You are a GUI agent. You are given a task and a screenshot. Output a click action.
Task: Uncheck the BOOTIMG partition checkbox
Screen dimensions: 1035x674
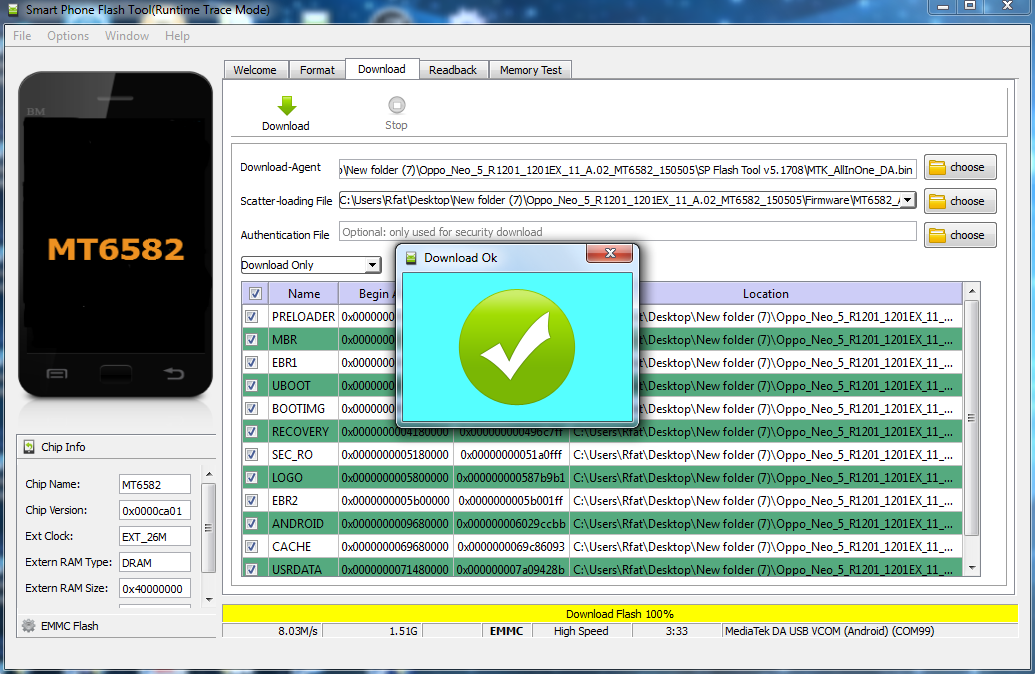point(251,409)
